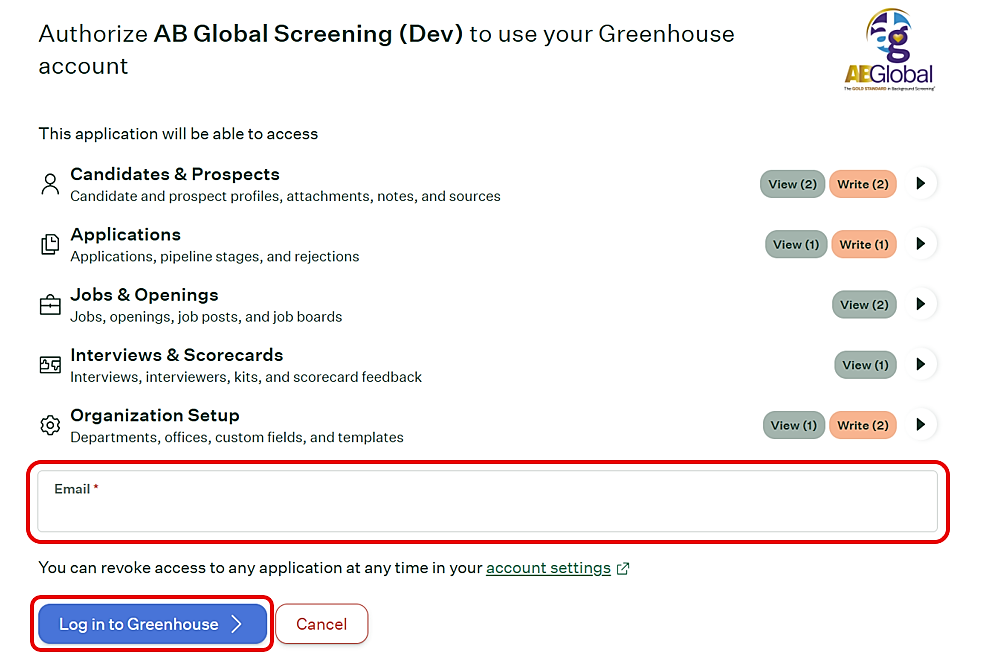Click 'Interviews, interviewers, kits, and scorecard feedback' text

pos(246,377)
